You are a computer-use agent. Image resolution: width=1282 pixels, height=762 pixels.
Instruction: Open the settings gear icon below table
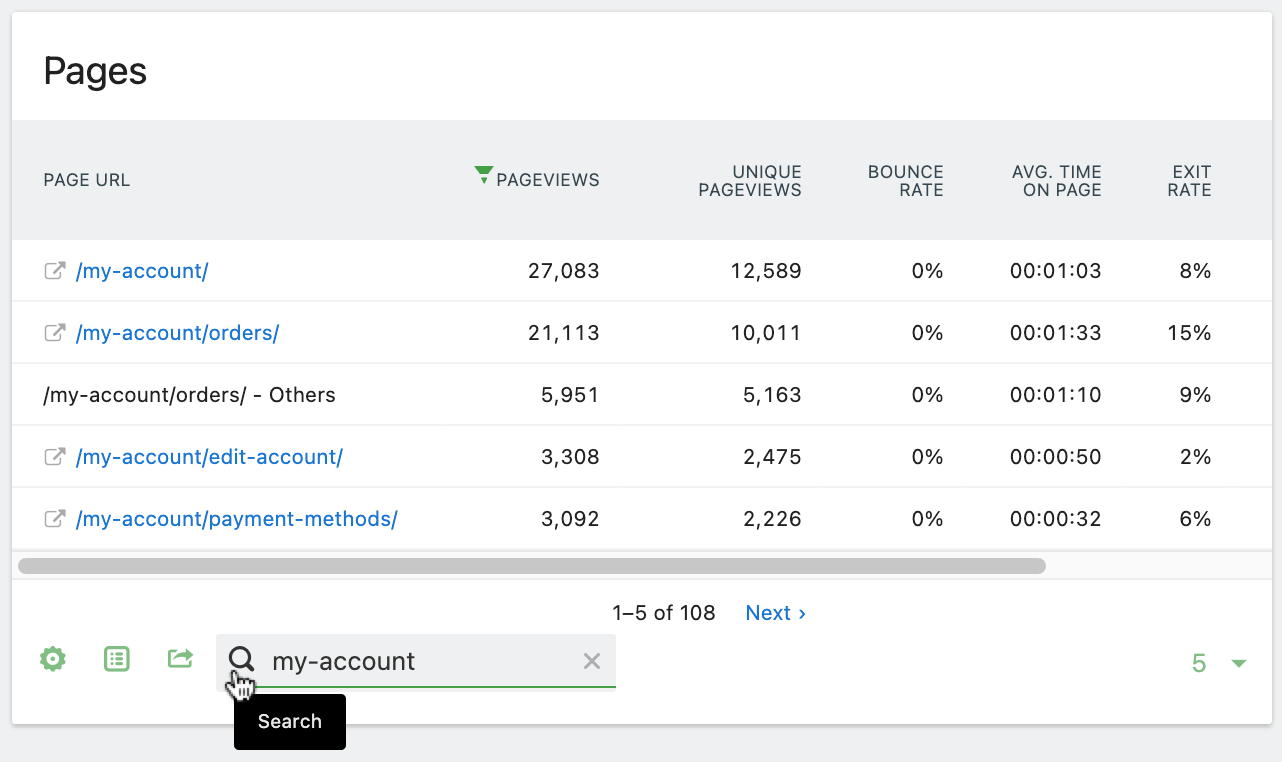coord(53,659)
